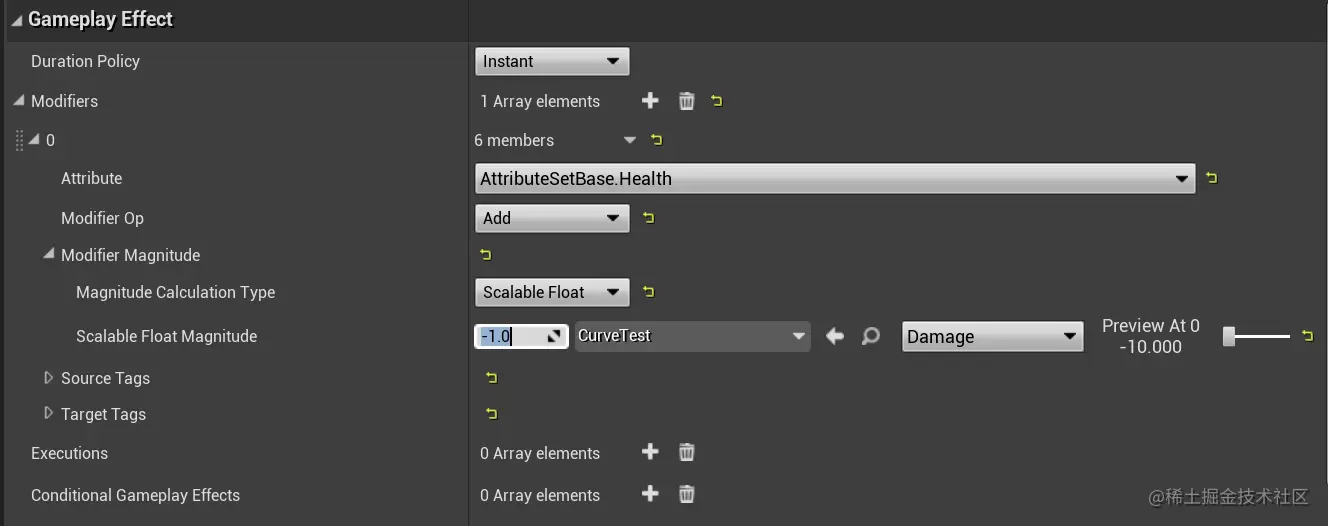Click the Preview At level slider

1257,337
